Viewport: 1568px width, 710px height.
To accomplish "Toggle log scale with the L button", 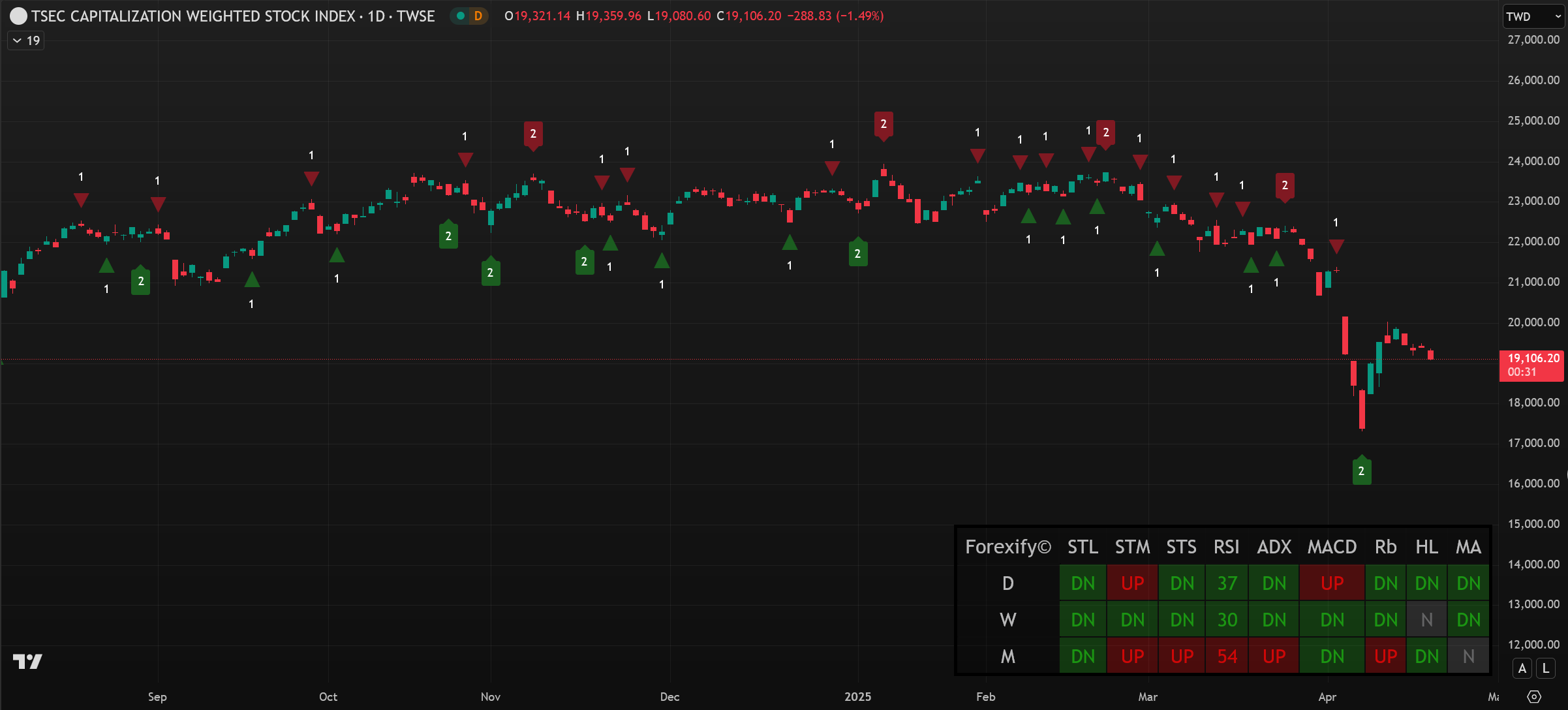I will (1545, 668).
